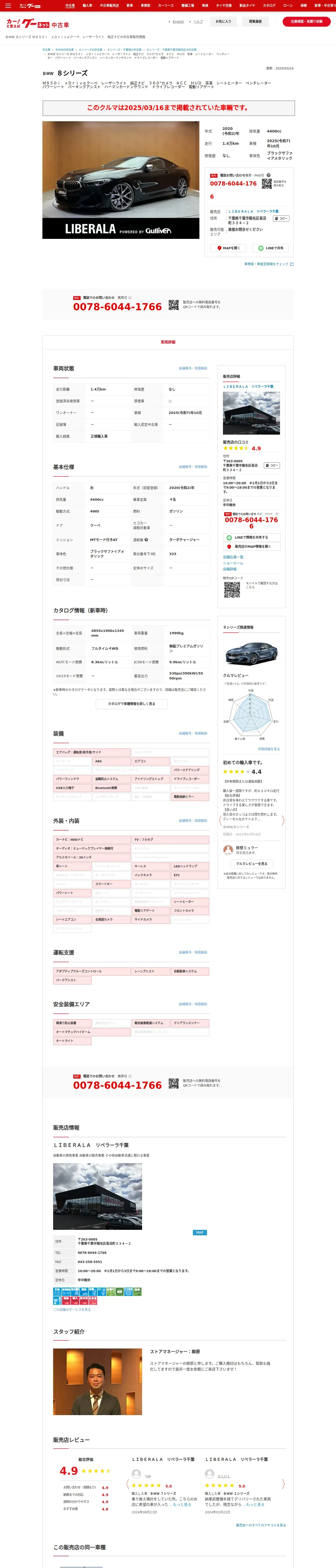Copy address using top card コピー button
Viewport: 336px width, 1568px height.
pos(281,218)
